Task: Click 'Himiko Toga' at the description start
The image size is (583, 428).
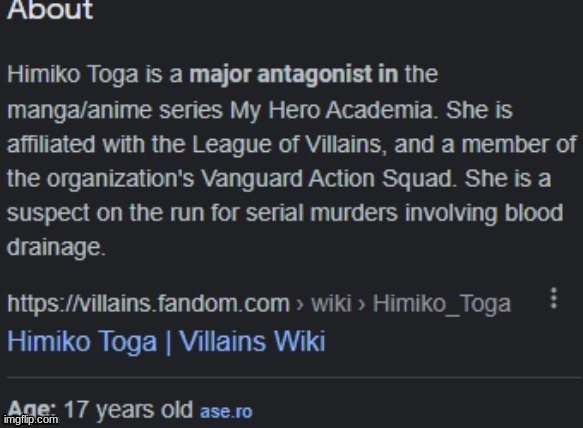Action: (x=73, y=74)
